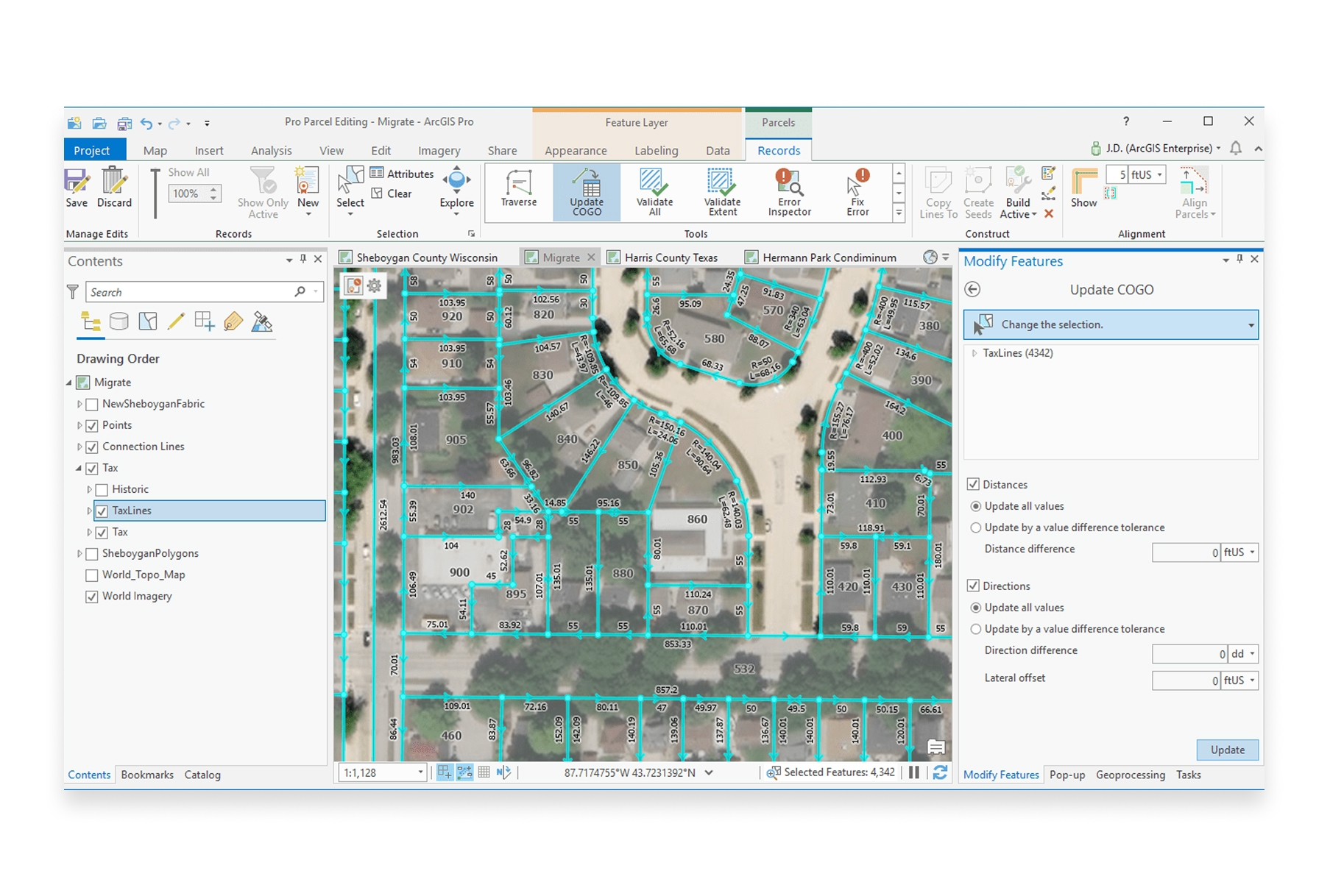The width and height of the screenshot is (1330, 896).
Task: Open the Imagery ribbon tab
Action: 439,150
